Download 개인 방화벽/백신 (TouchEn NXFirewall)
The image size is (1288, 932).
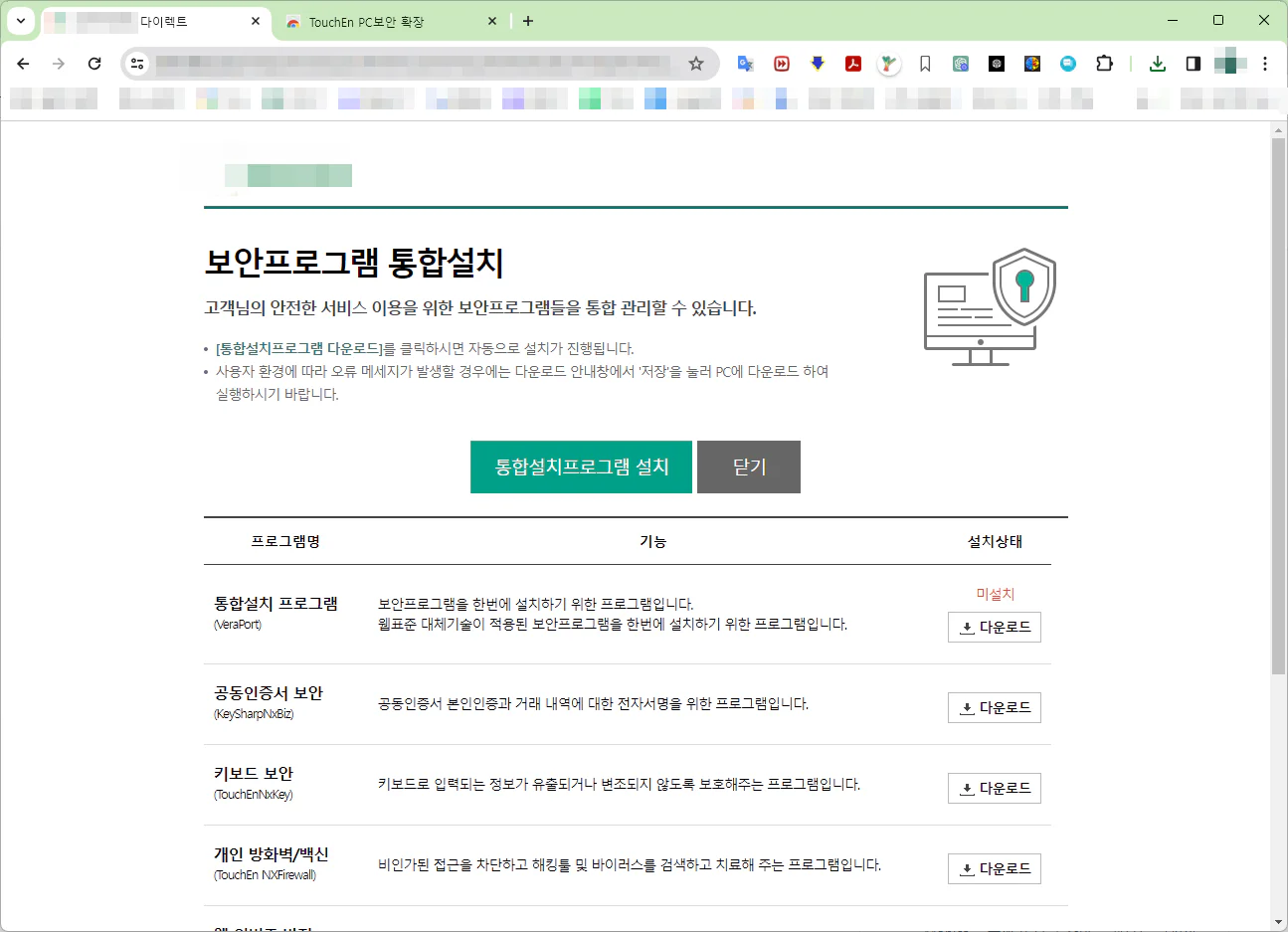pyautogui.click(x=995, y=869)
